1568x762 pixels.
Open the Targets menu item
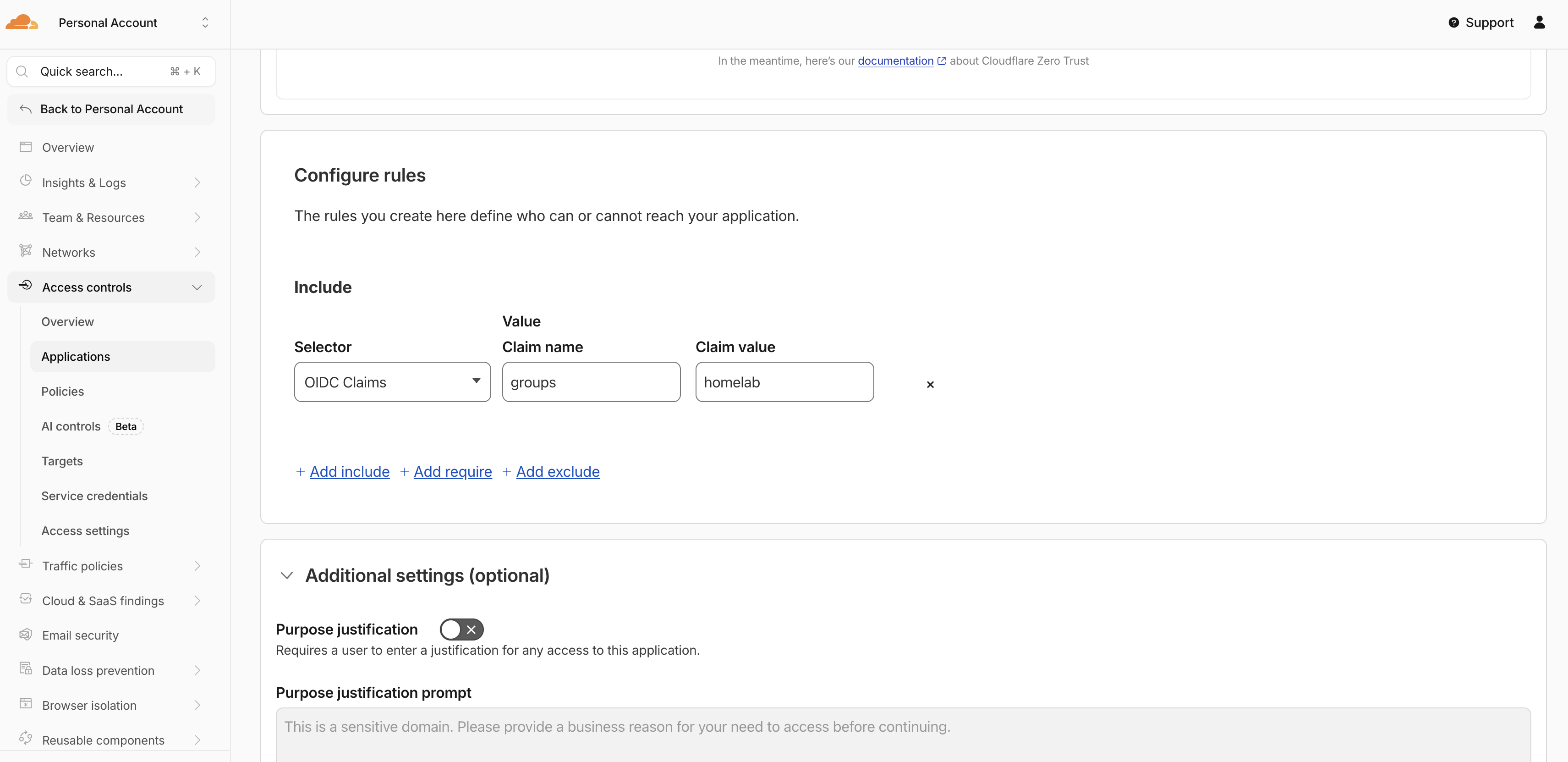coord(122,461)
